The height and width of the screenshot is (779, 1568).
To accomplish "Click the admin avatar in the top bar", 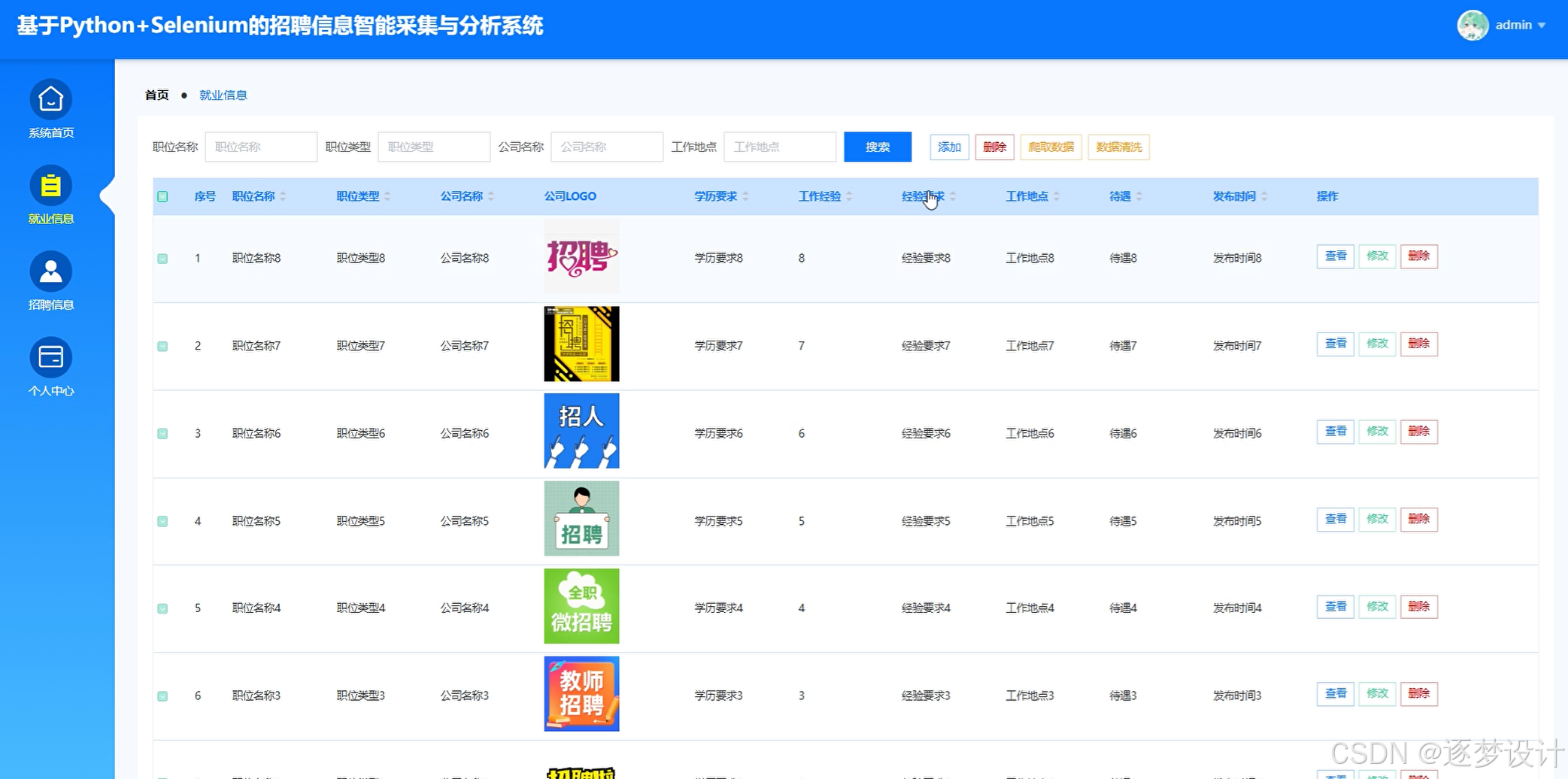I will 1472,25.
